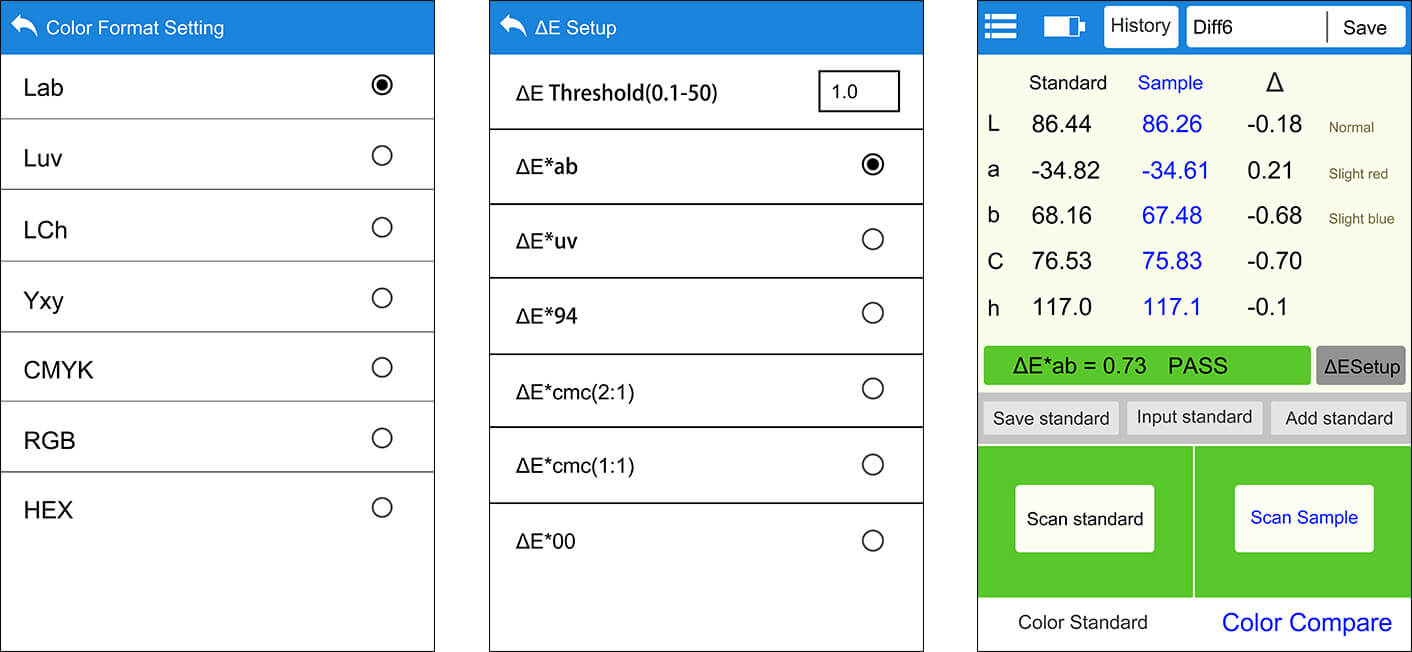The image size is (1412, 652).
Task: Edit the ΔE Threshold value field
Action: [859, 91]
